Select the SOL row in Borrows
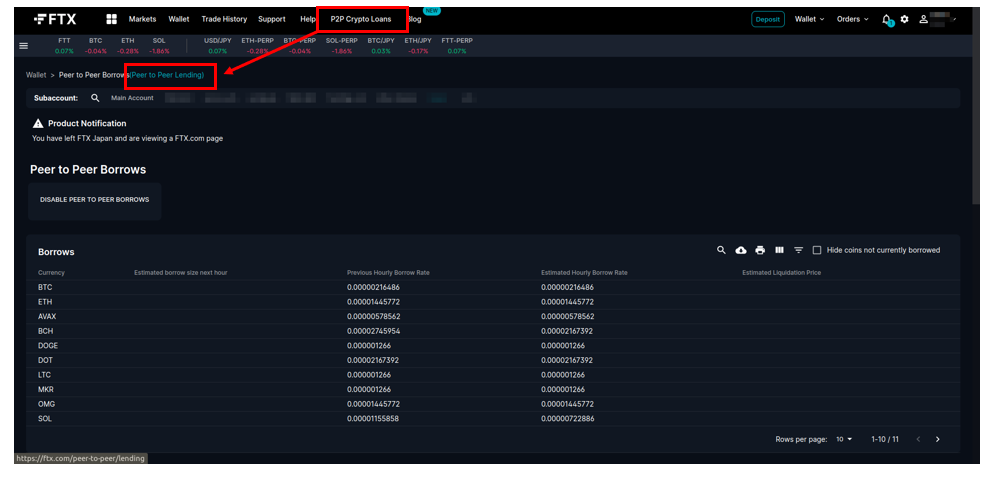This screenshot has height=478, width=994. click(x=493, y=418)
